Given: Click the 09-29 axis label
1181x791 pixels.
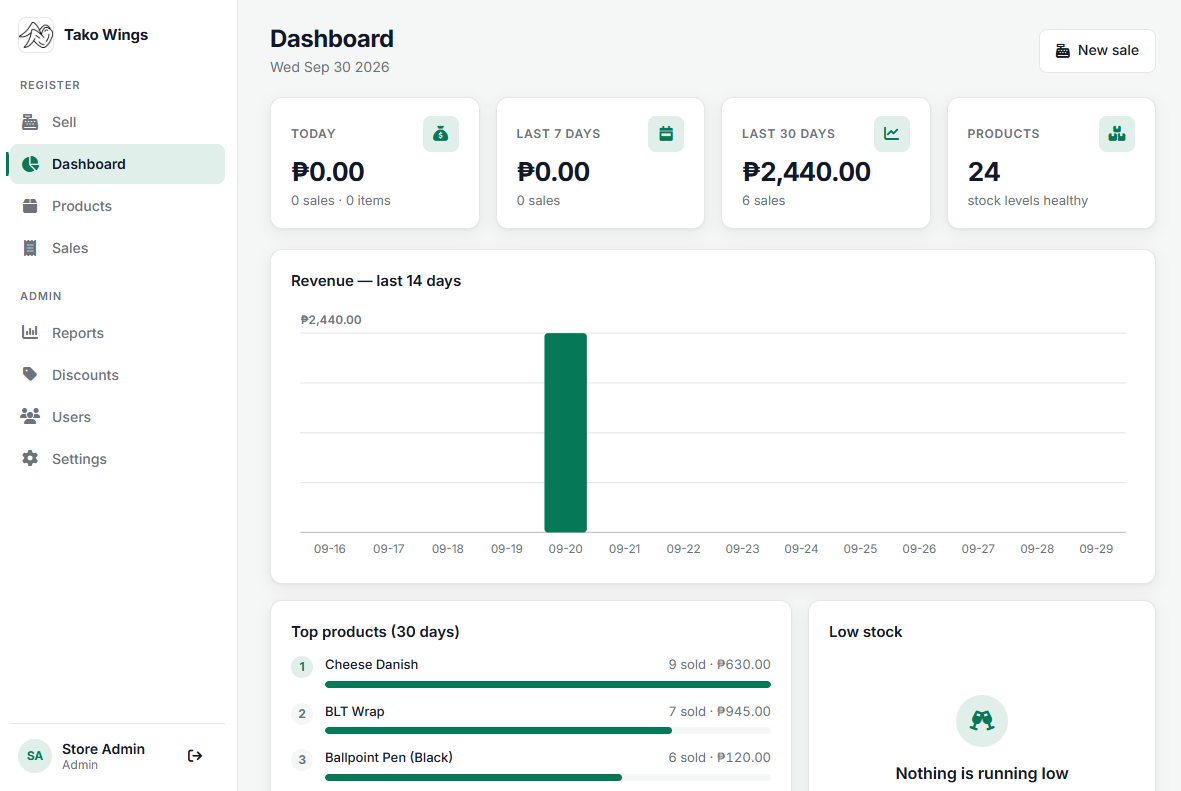Looking at the screenshot, I should (1096, 548).
